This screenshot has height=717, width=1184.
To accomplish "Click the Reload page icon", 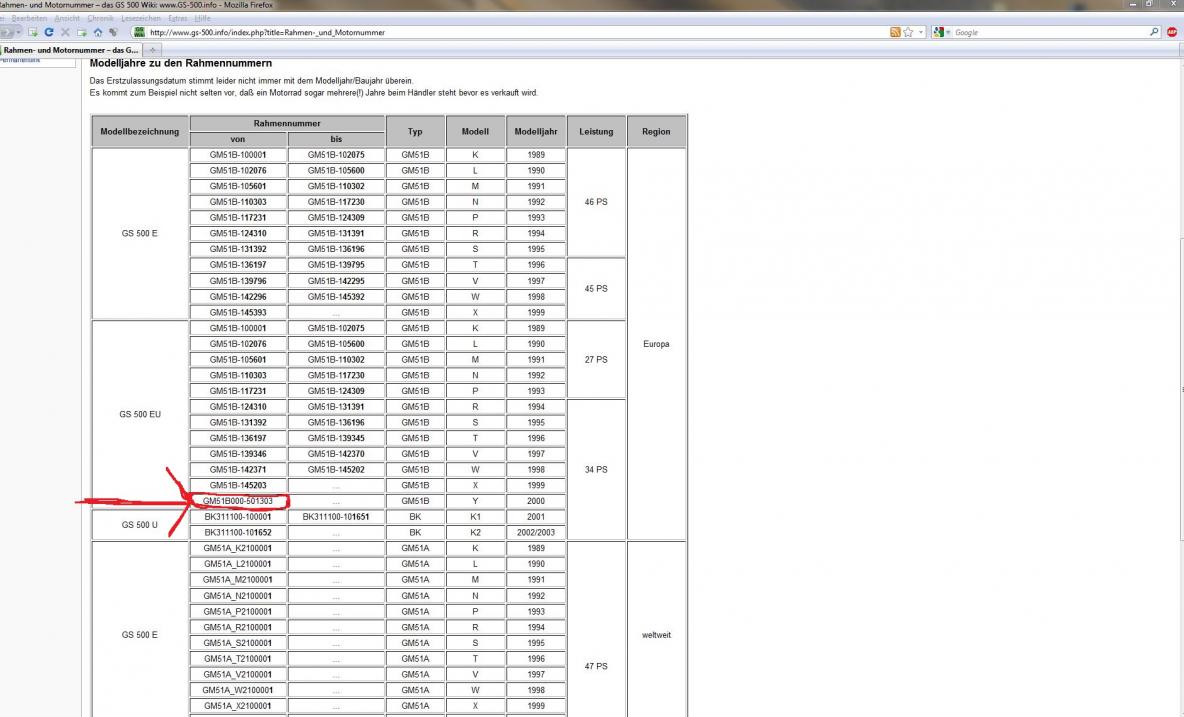I will (47, 32).
